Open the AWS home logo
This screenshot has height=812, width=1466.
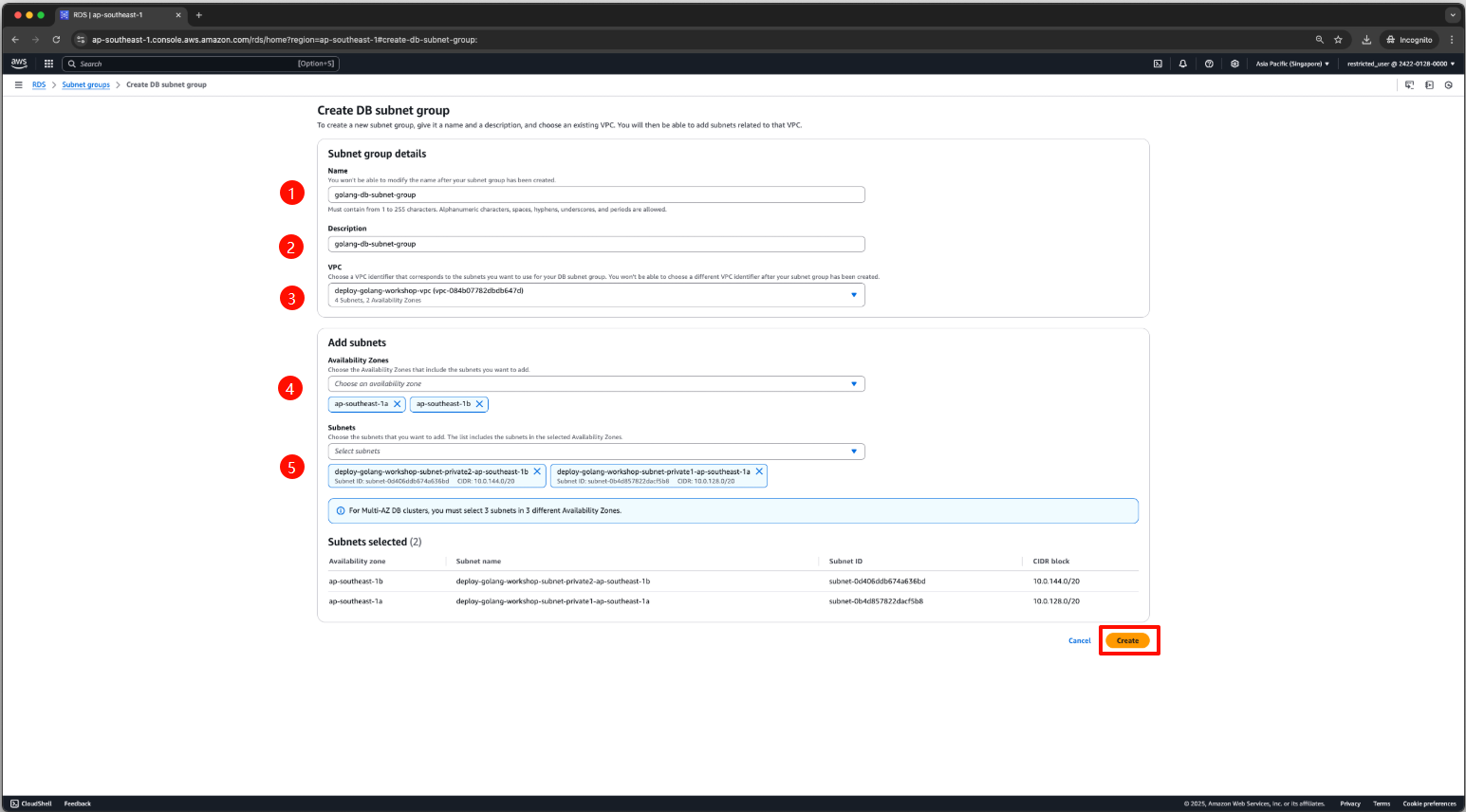pyautogui.click(x=19, y=64)
